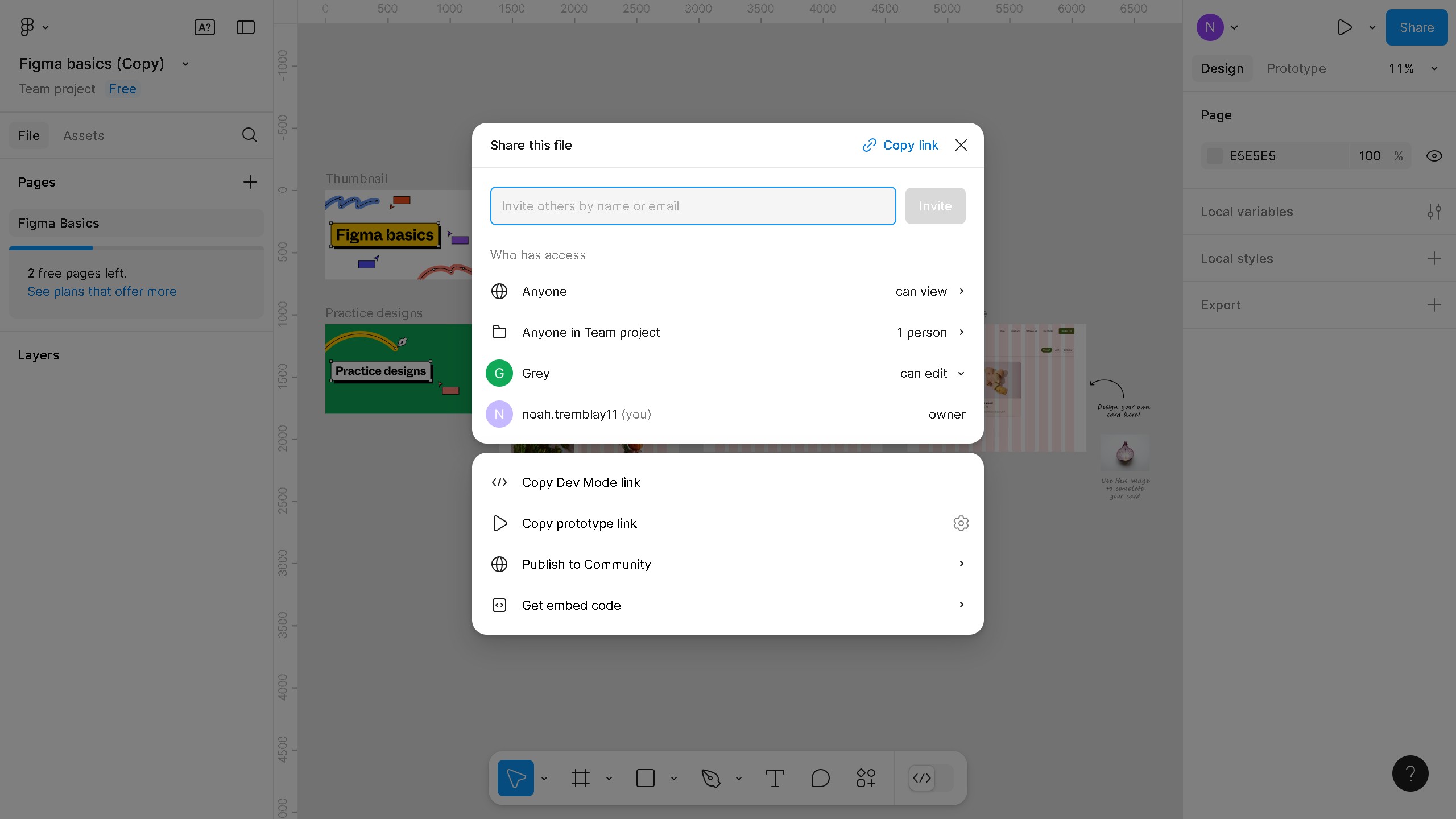Image resolution: width=1456 pixels, height=819 pixels.
Task: Select the Text tool
Action: (775, 778)
